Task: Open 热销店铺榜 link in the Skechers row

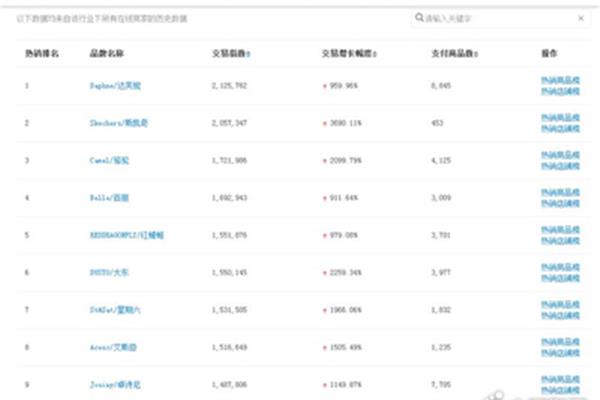Action: pyautogui.click(x=560, y=129)
